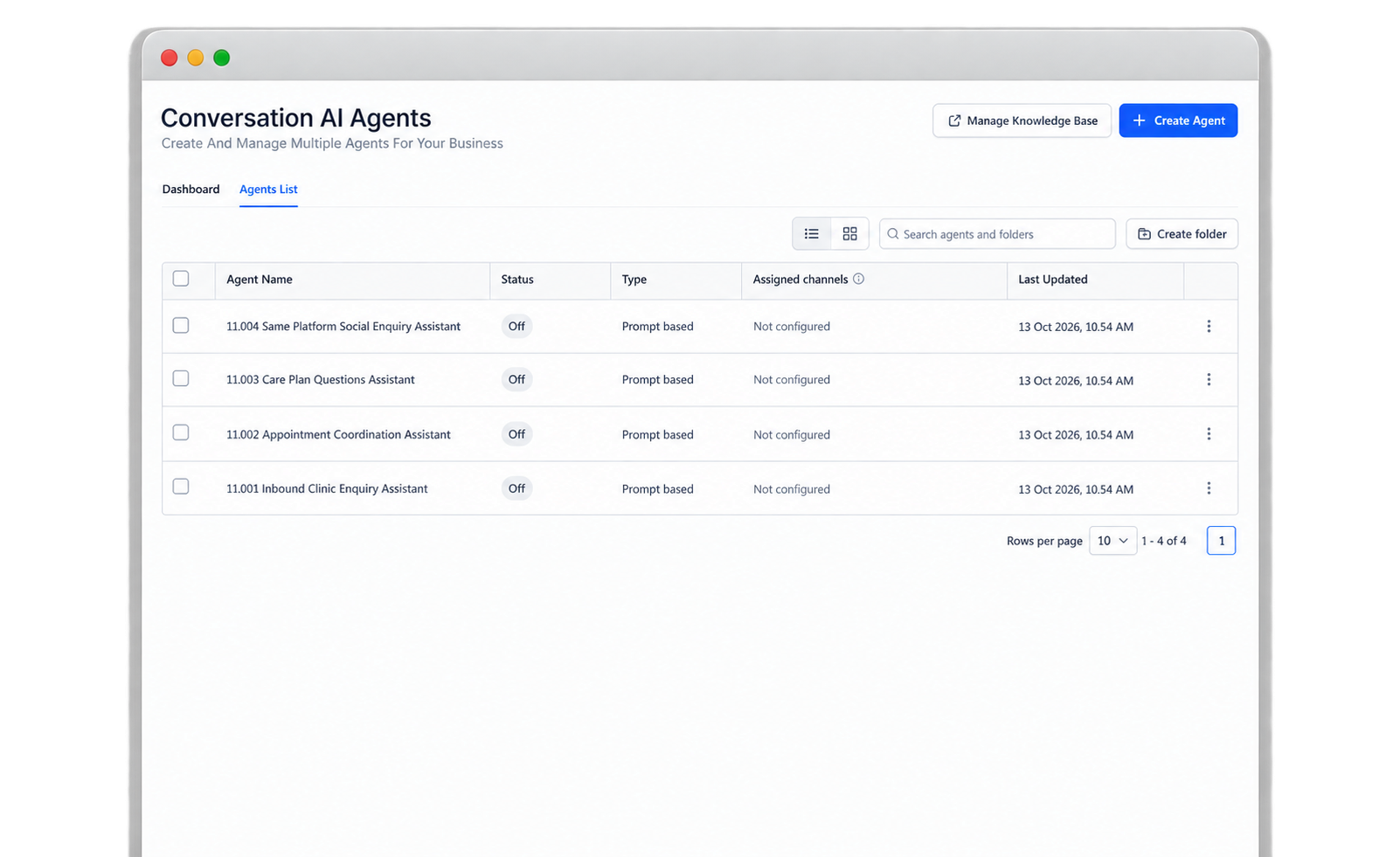Image resolution: width=1400 pixels, height=857 pixels.
Task: Open agent 11.002 Appointment Coordination Assistant
Action: click(x=338, y=434)
